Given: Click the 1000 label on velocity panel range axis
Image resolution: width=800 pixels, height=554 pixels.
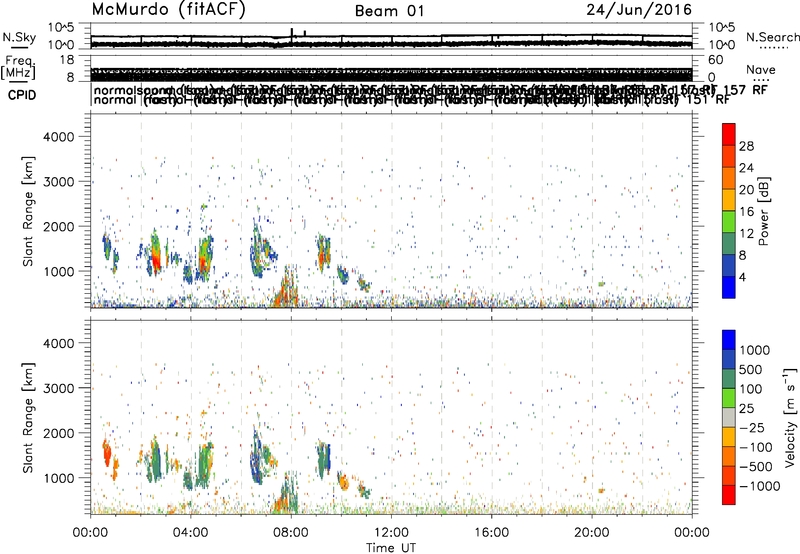Looking at the screenshot, I should (59, 478).
